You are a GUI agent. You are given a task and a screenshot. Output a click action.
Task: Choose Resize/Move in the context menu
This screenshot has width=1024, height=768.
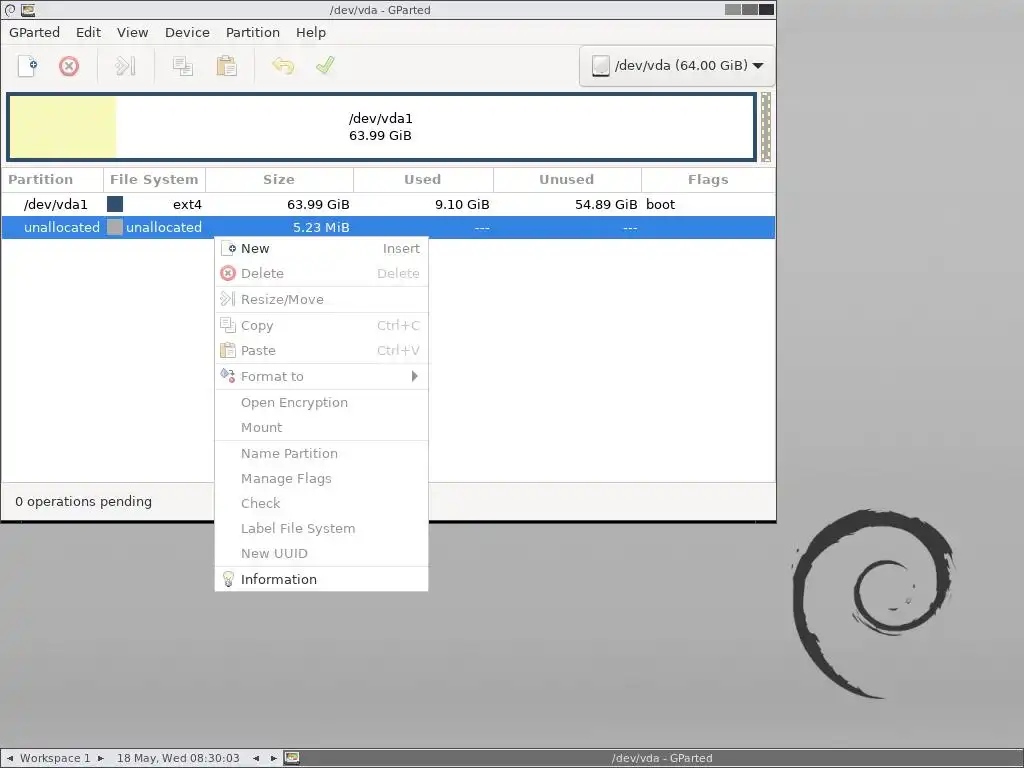point(321,299)
